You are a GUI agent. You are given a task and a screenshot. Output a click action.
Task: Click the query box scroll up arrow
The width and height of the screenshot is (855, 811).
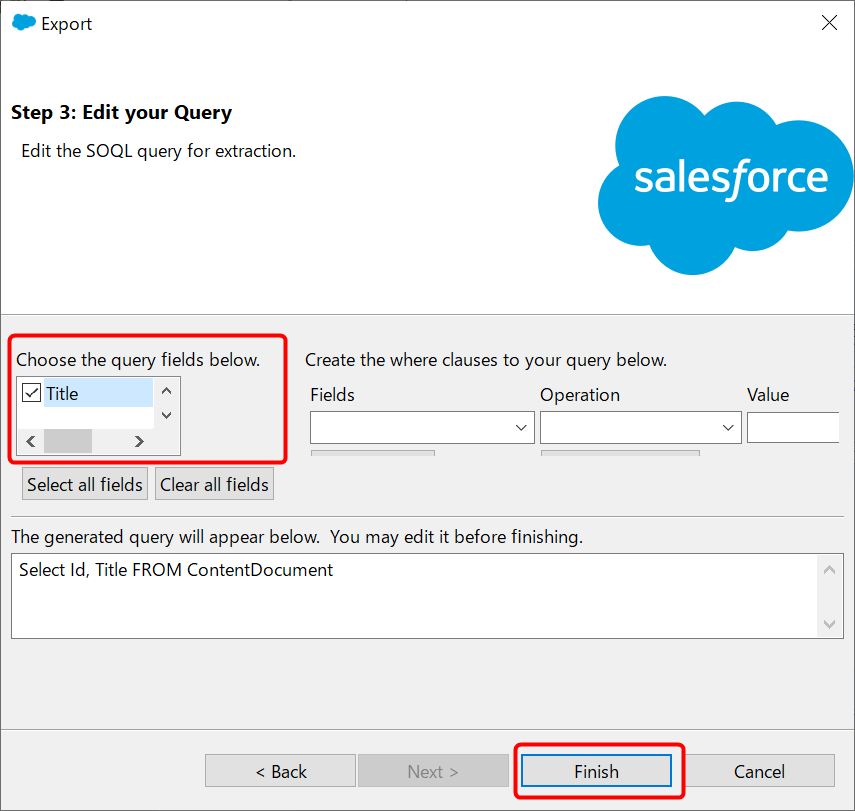point(829,570)
